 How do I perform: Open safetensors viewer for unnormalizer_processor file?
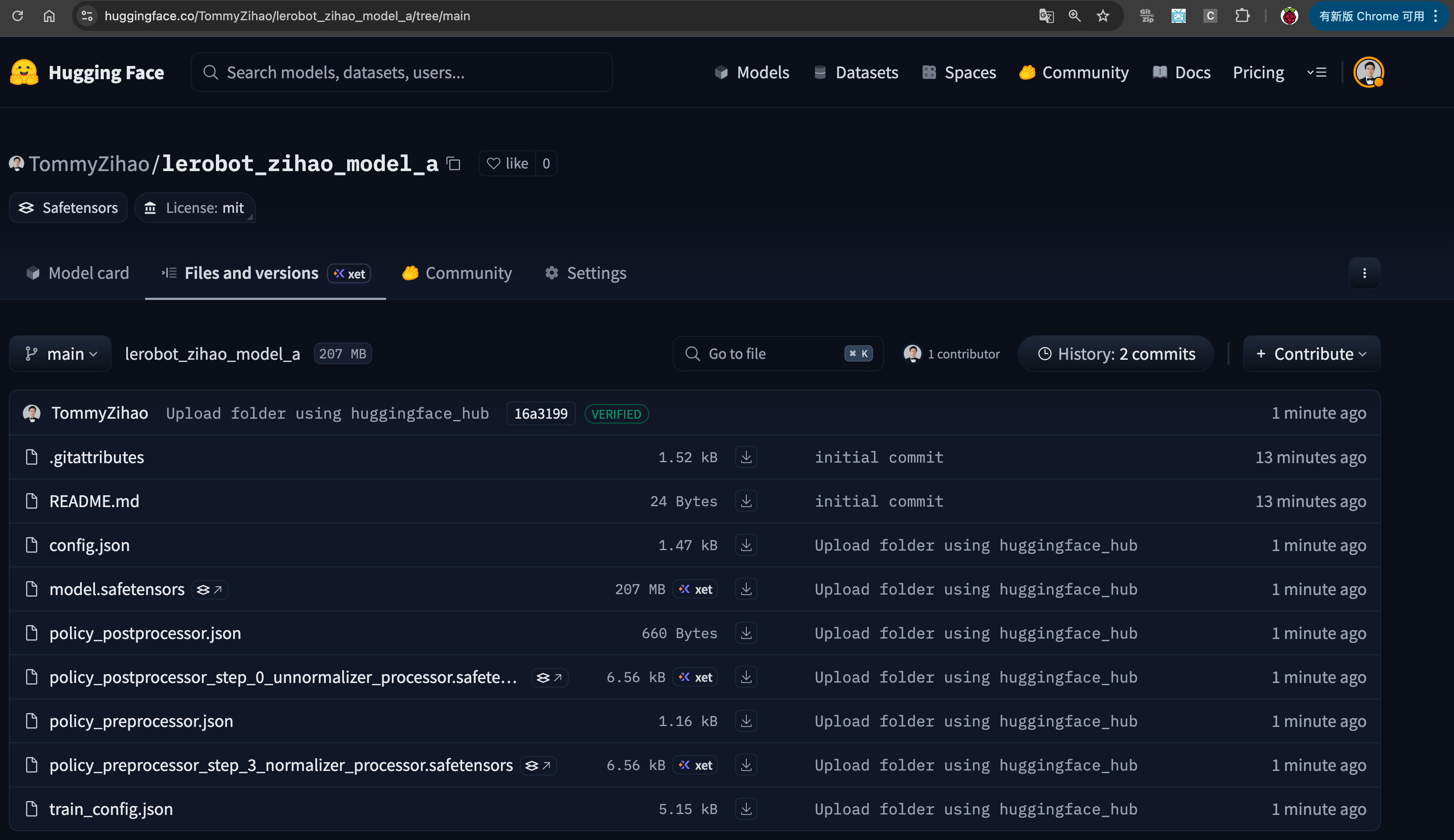(549, 677)
